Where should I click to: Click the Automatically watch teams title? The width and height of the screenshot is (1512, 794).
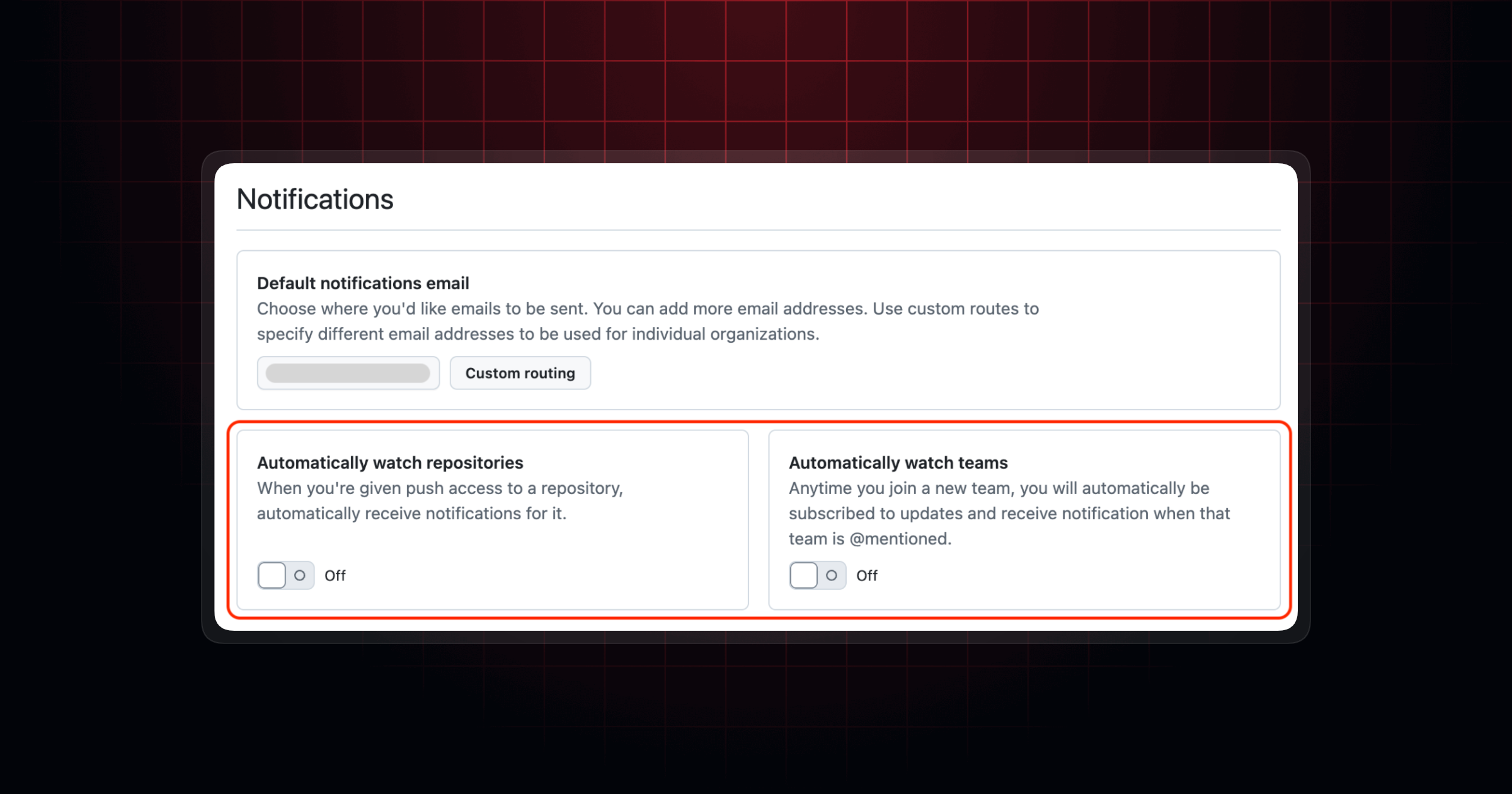point(898,463)
